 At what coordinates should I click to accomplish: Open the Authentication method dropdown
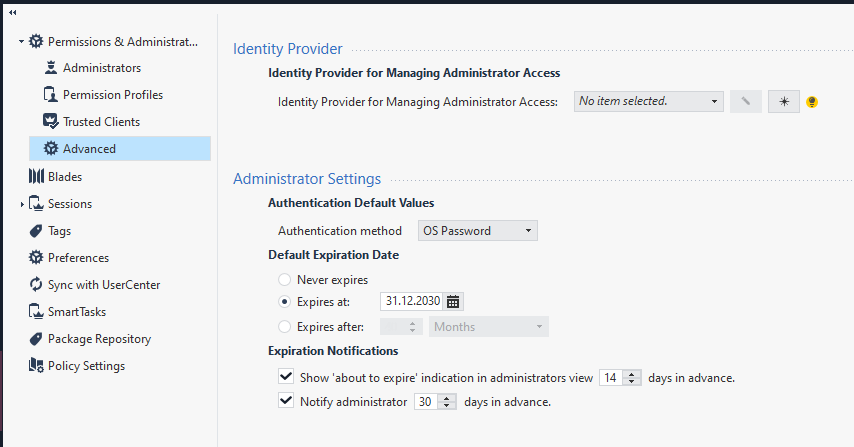coord(477,231)
